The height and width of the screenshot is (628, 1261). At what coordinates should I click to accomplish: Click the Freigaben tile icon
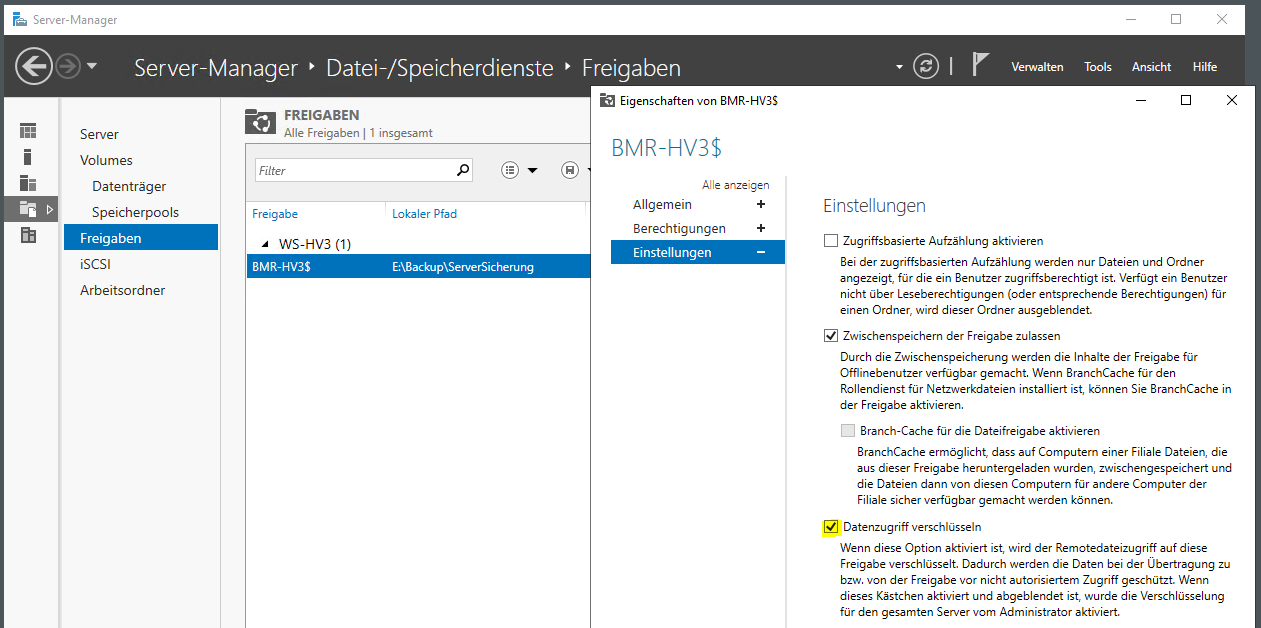tap(260, 121)
